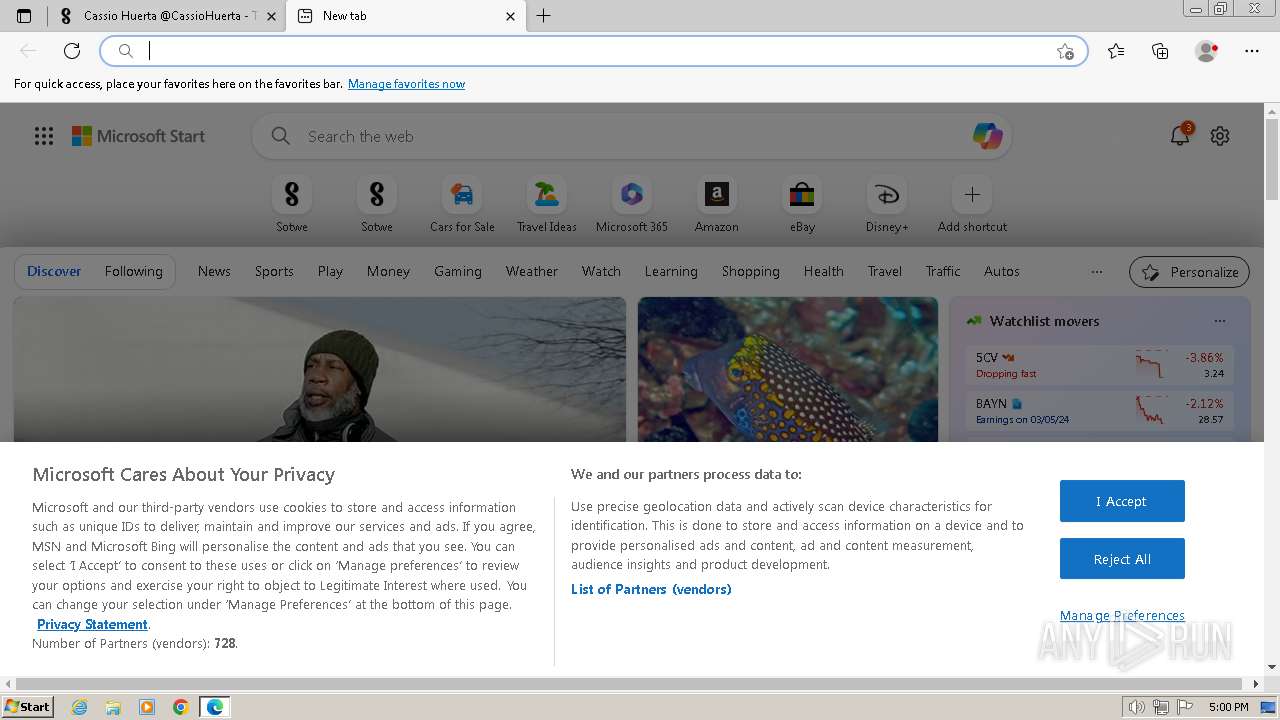The width and height of the screenshot is (1280, 720).
Task: Expand more feed categories ellipsis
Action: tap(1097, 271)
